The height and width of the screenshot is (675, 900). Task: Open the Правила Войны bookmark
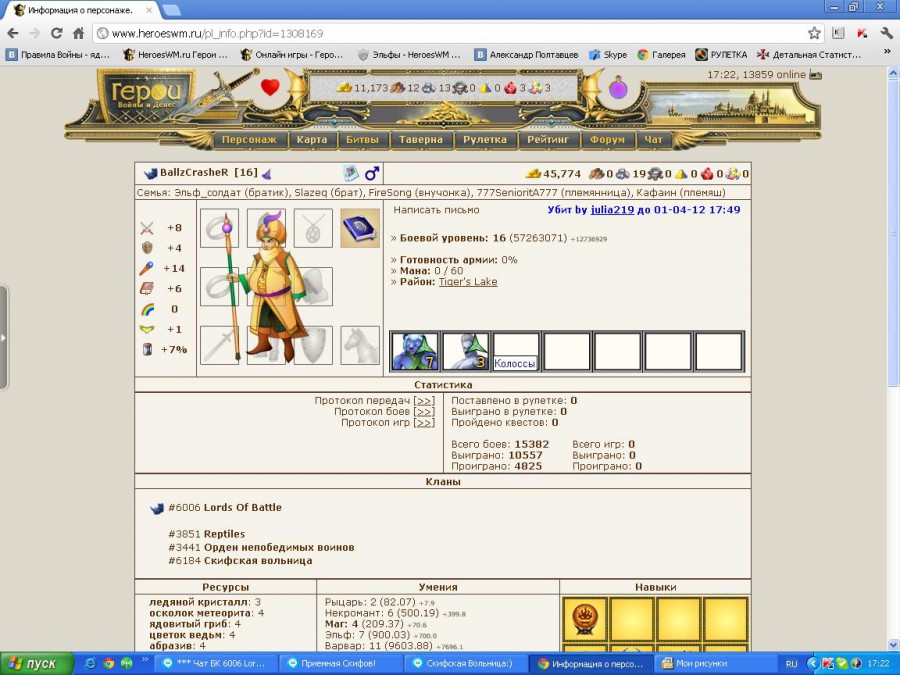pyautogui.click(x=57, y=55)
